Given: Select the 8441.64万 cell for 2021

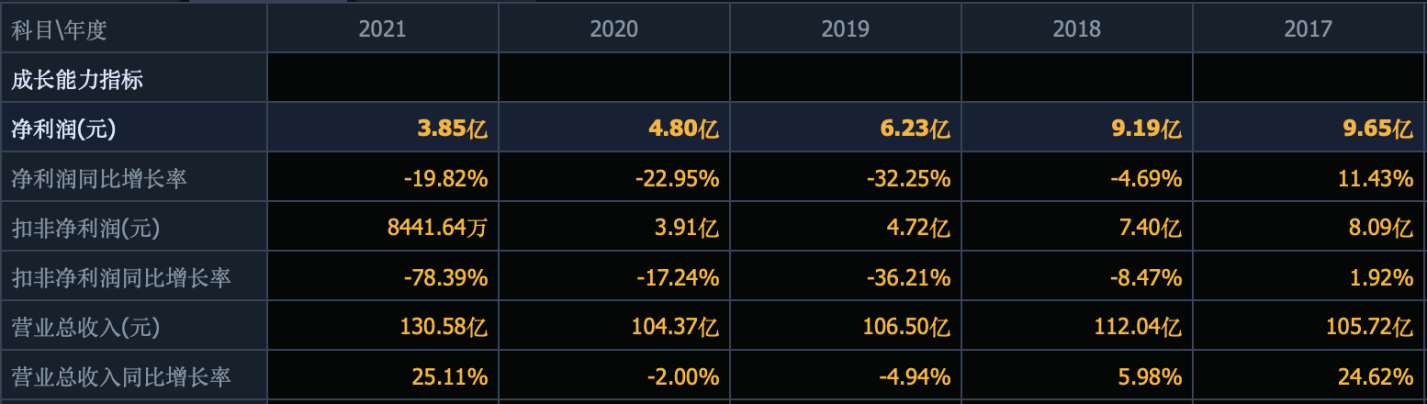Looking at the screenshot, I should click(437, 228).
